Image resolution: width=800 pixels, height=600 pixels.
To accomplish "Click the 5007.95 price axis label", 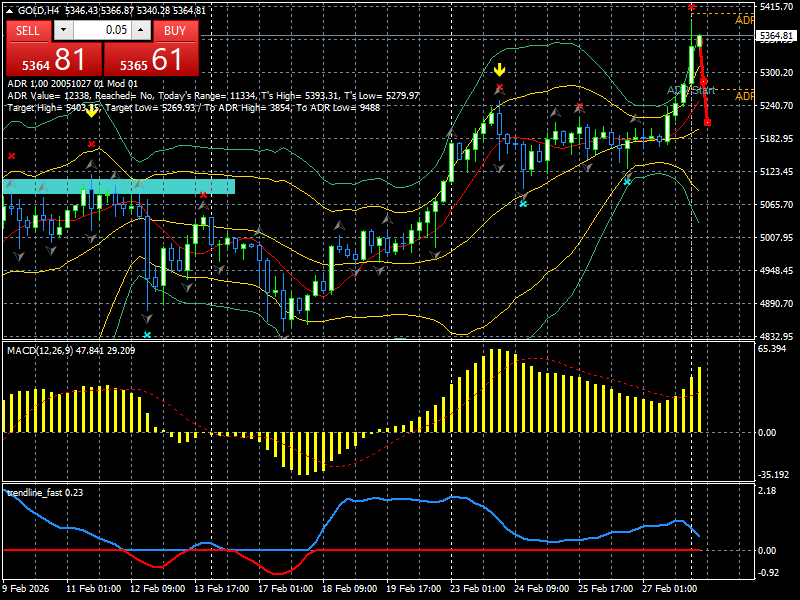I will pyautogui.click(x=776, y=237).
